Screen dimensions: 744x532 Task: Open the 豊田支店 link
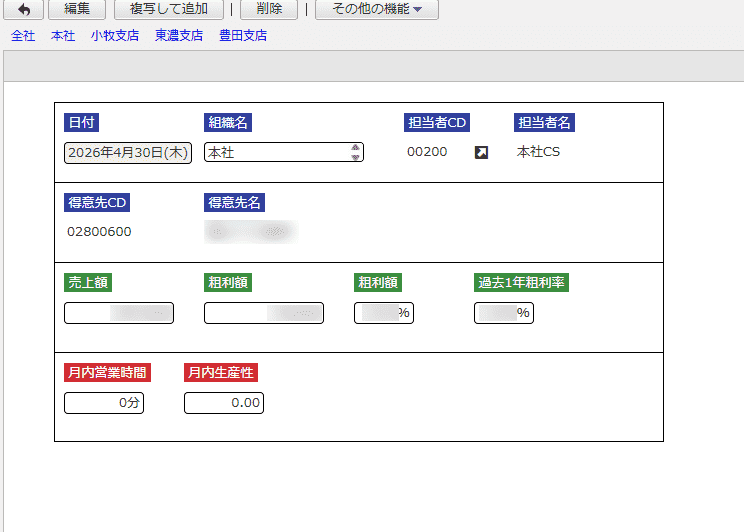pyautogui.click(x=243, y=36)
